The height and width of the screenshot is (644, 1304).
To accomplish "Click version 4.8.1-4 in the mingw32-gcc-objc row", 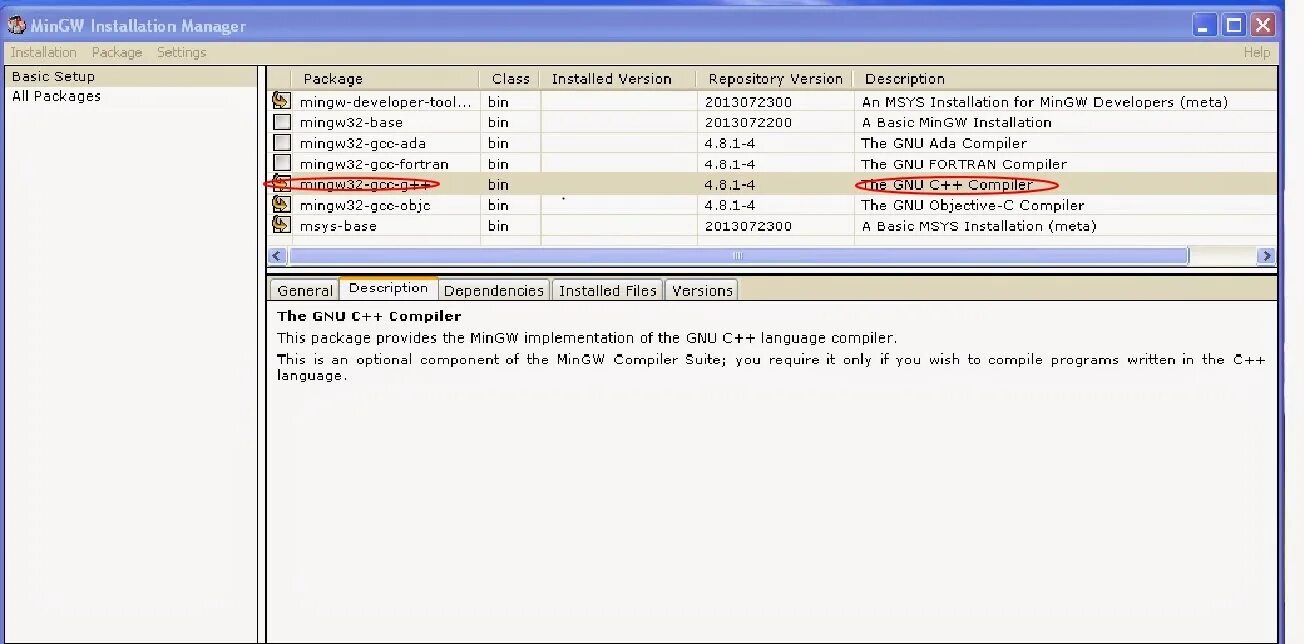I will (x=729, y=205).
